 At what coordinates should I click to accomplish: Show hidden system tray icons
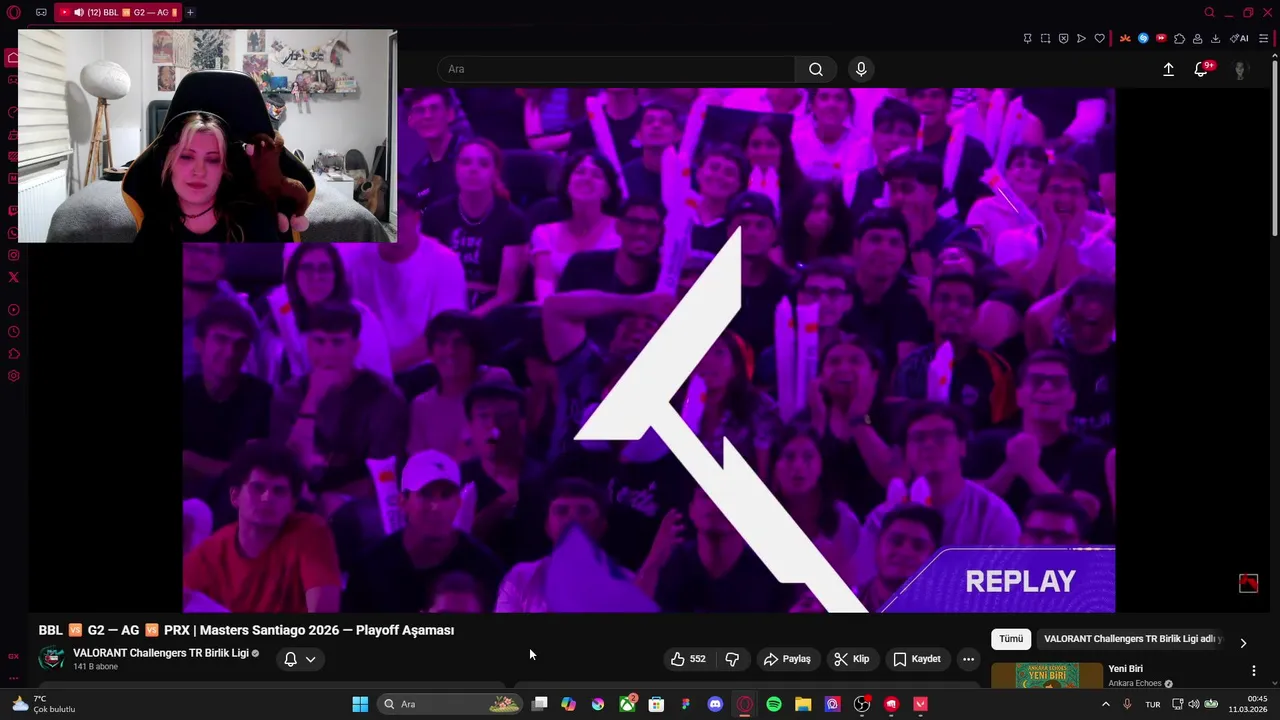(x=1105, y=704)
